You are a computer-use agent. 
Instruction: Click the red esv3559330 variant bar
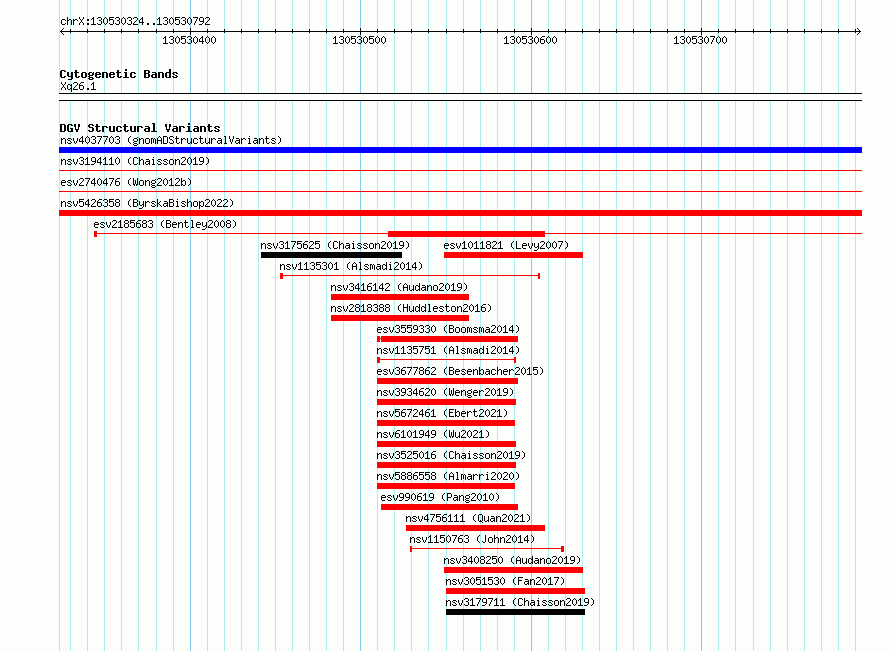(x=448, y=339)
